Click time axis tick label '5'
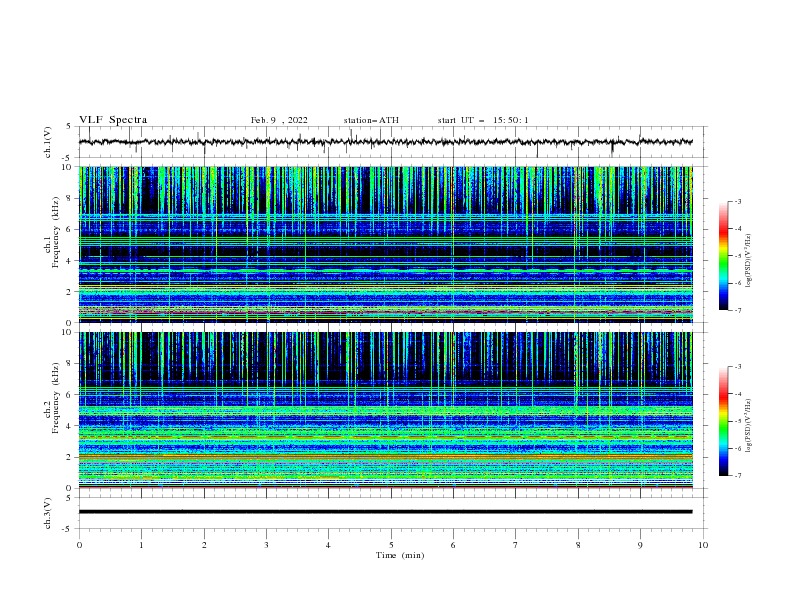This screenshot has width=792, height=612. [391, 545]
